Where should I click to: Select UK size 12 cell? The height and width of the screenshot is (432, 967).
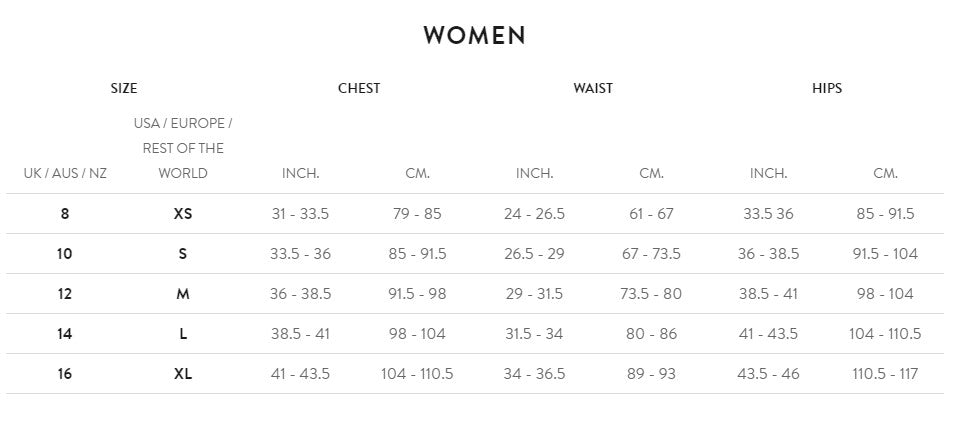click(65, 294)
